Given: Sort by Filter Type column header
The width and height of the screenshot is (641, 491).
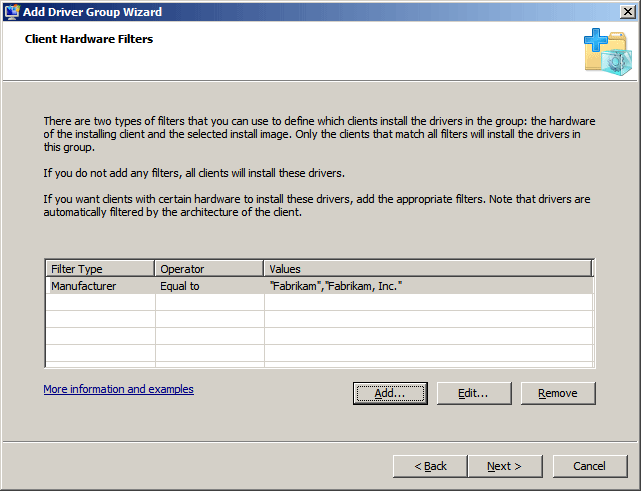Looking at the screenshot, I should 100,269.
